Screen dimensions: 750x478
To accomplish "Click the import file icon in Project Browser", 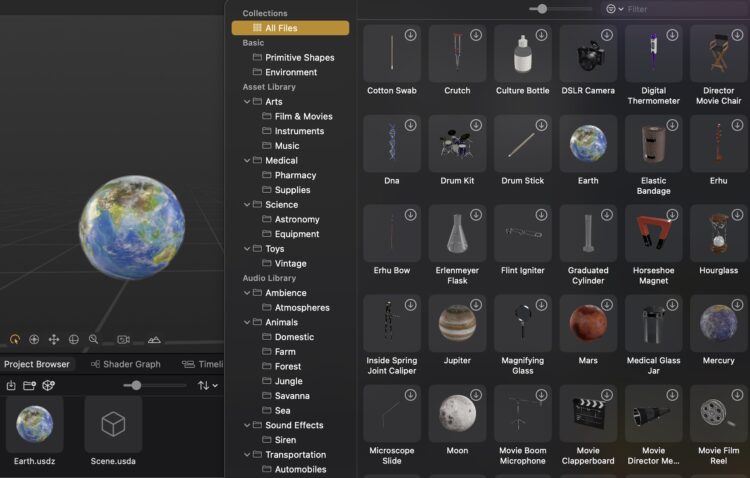I will click(x=11, y=385).
